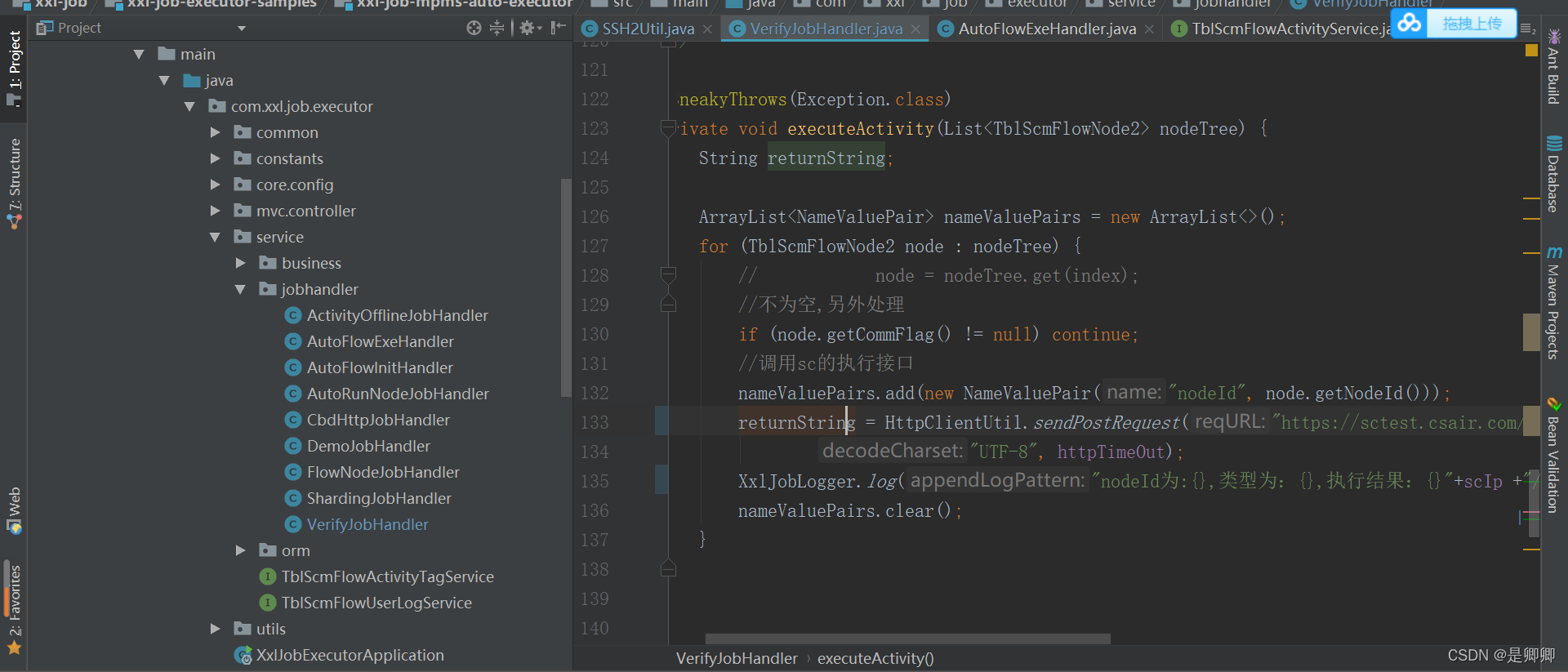Click the yellow inspection status indicator

point(1531,51)
